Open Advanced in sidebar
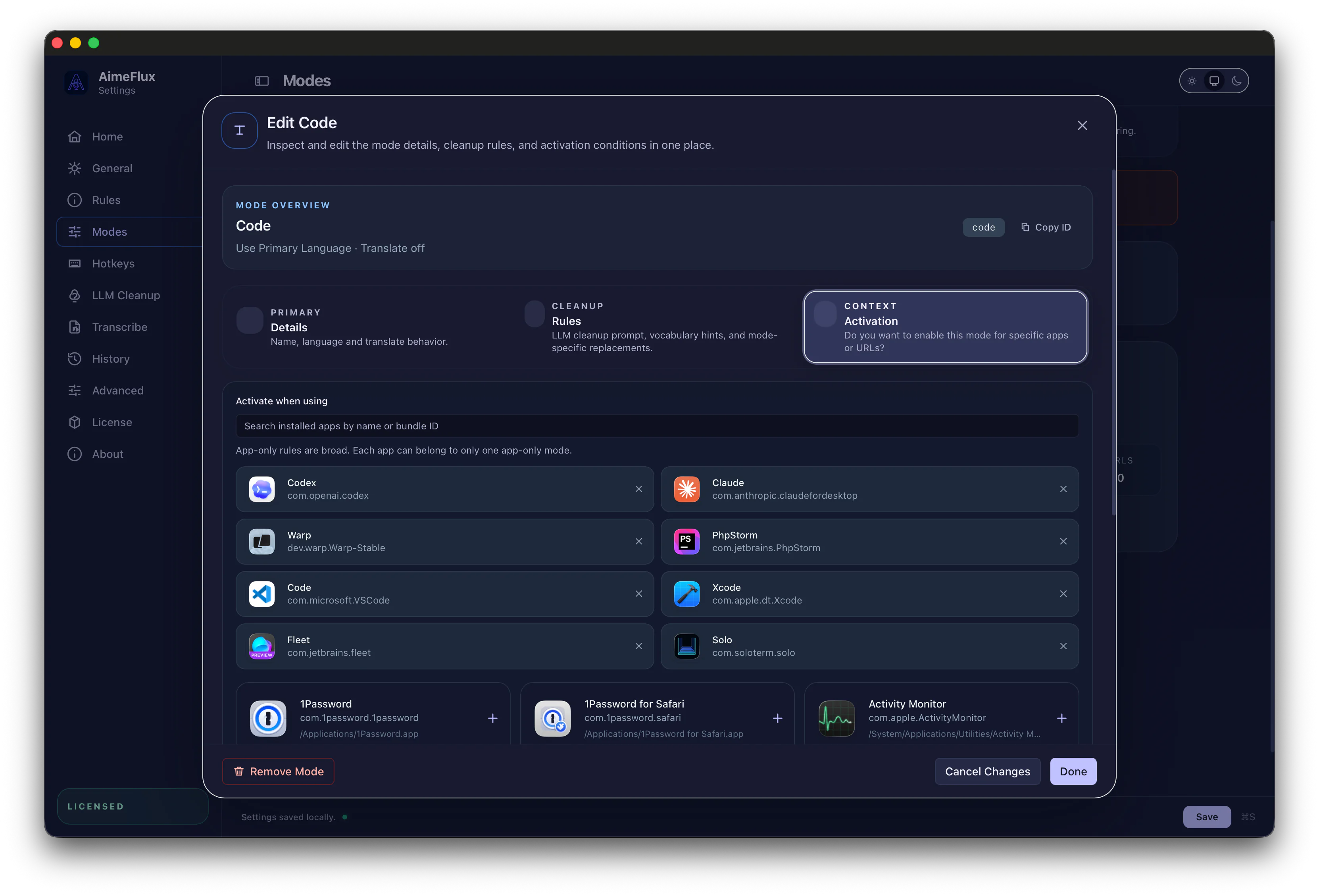 click(117, 391)
